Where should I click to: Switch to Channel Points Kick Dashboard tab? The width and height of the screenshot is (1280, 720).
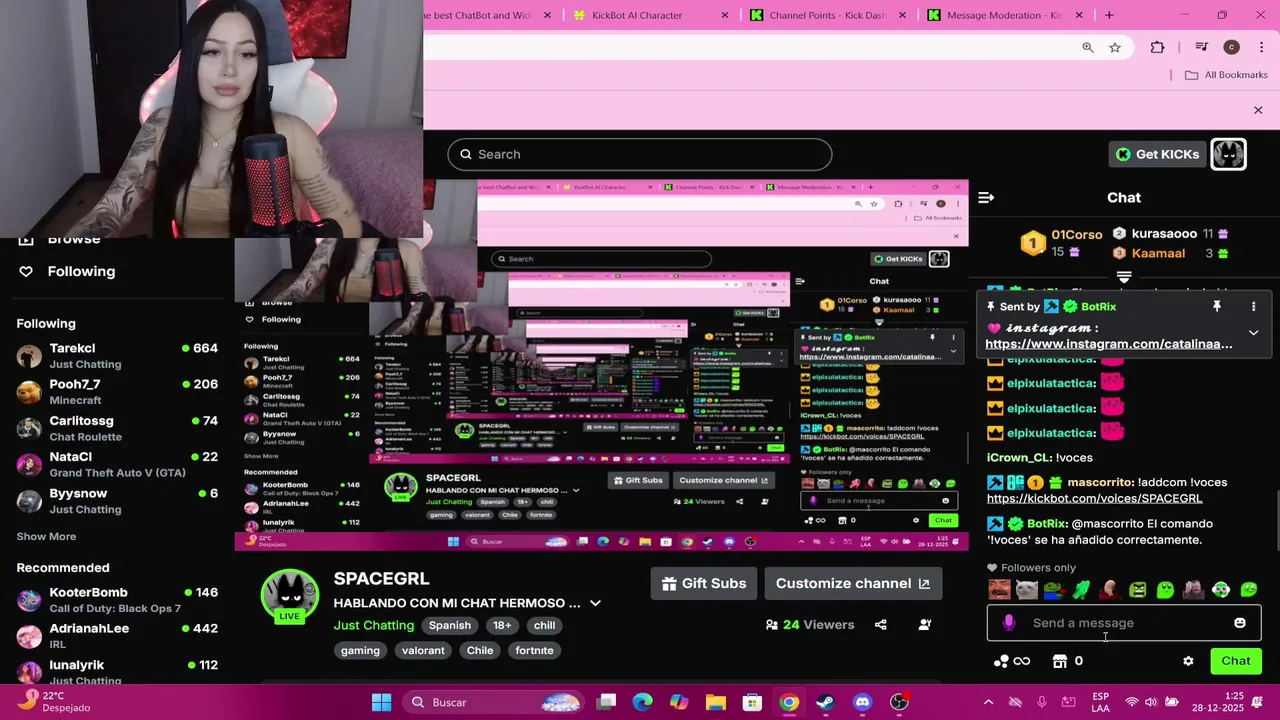pos(826,15)
